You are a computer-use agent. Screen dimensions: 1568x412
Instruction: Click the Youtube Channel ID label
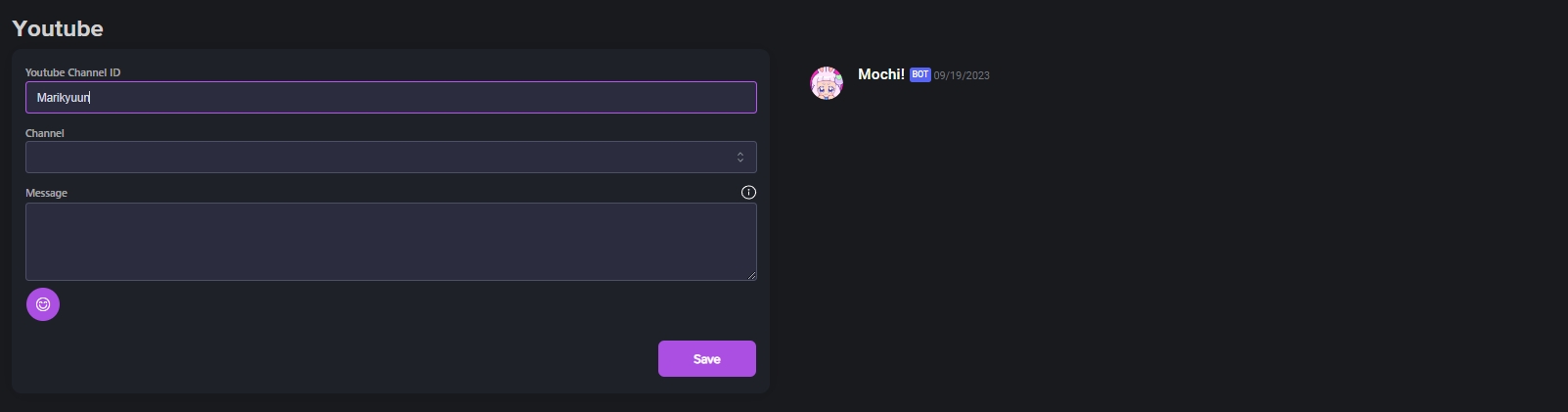pos(72,72)
